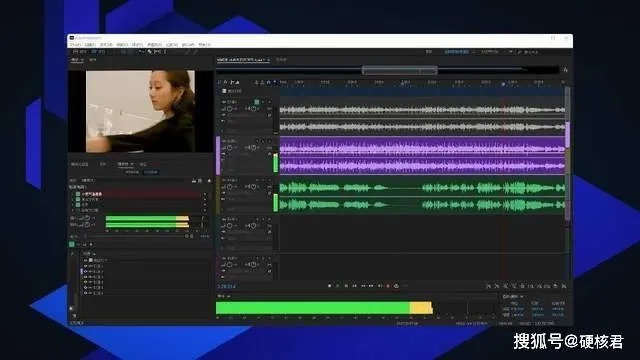Click the green track's pan knob
640x360 pixels.
(253, 187)
